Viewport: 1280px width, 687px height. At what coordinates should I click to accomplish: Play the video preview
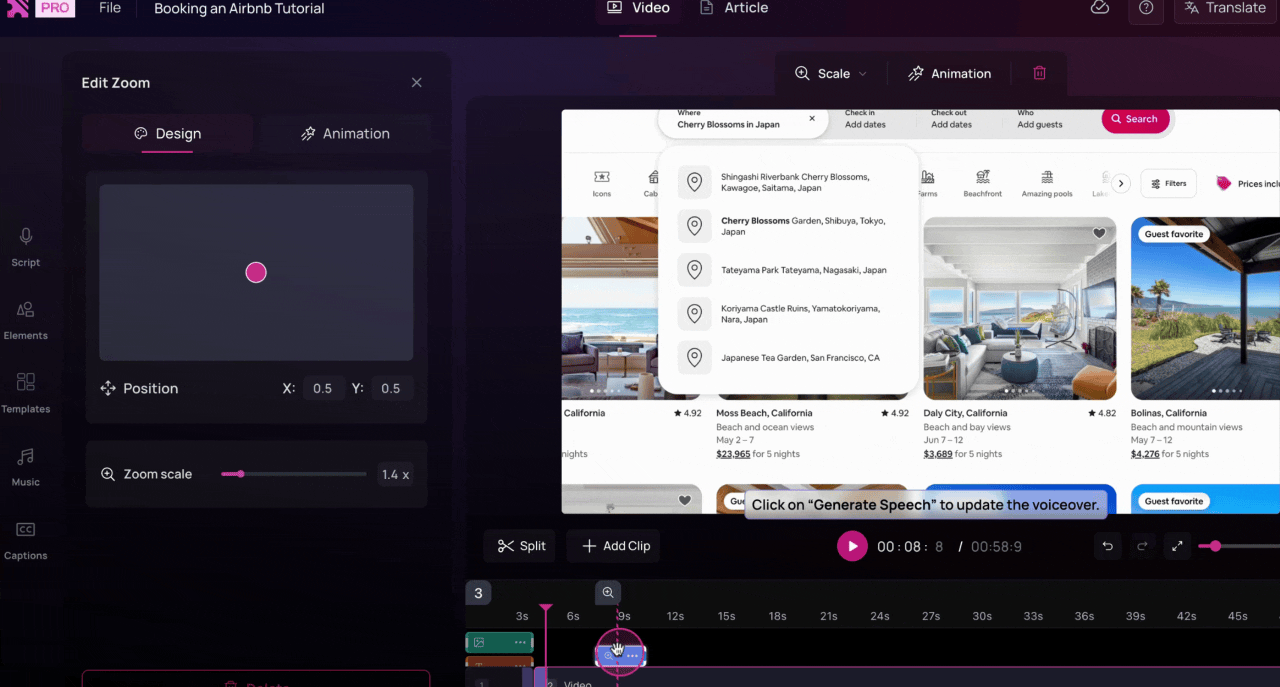point(852,546)
